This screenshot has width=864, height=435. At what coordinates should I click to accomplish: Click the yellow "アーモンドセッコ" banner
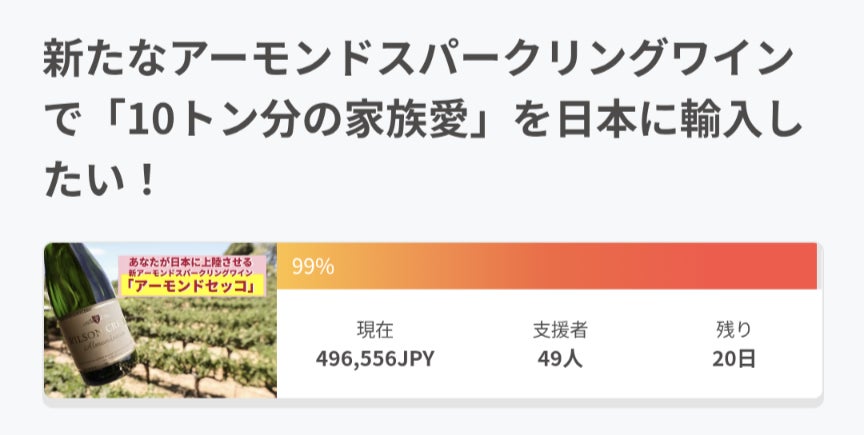pyautogui.click(x=191, y=287)
